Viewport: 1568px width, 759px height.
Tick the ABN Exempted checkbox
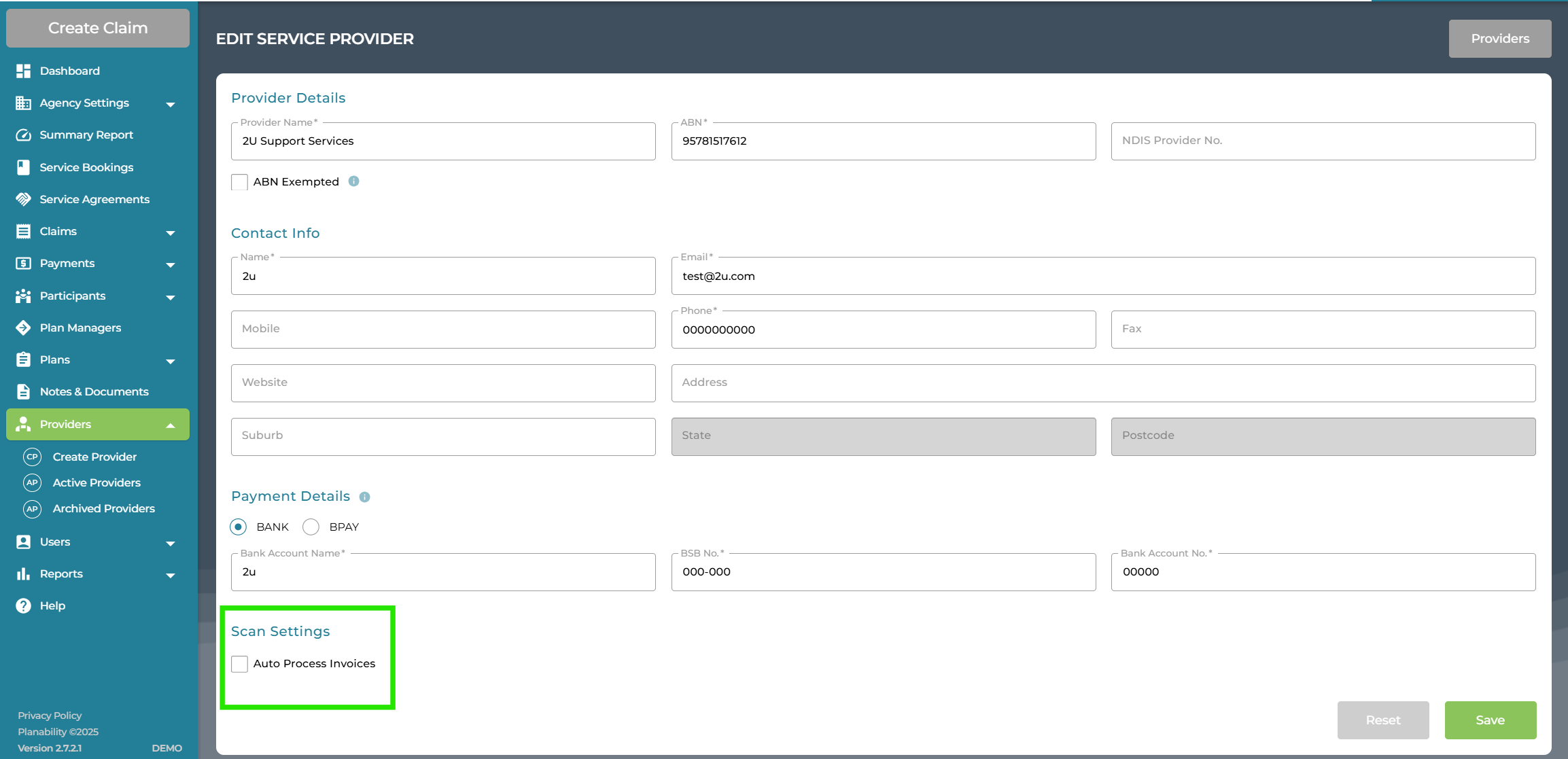click(239, 182)
